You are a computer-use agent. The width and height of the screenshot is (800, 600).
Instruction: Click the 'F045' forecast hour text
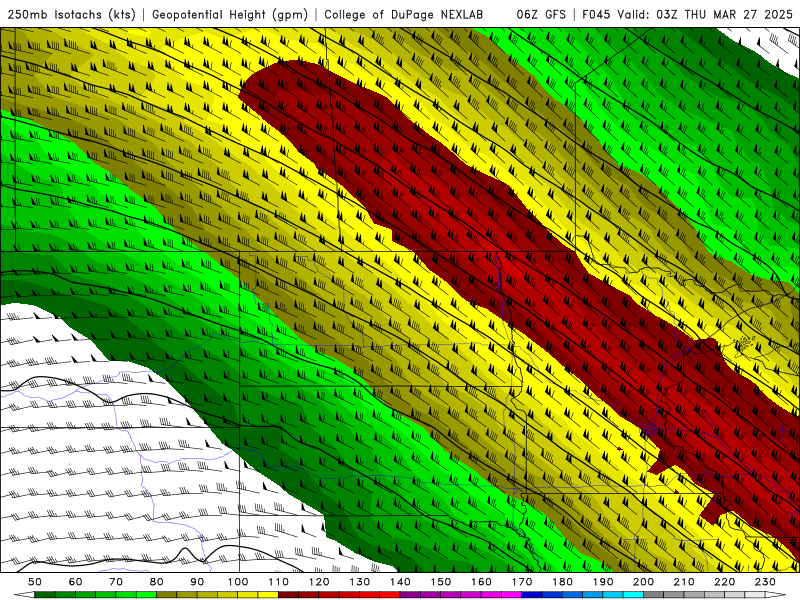(596, 14)
